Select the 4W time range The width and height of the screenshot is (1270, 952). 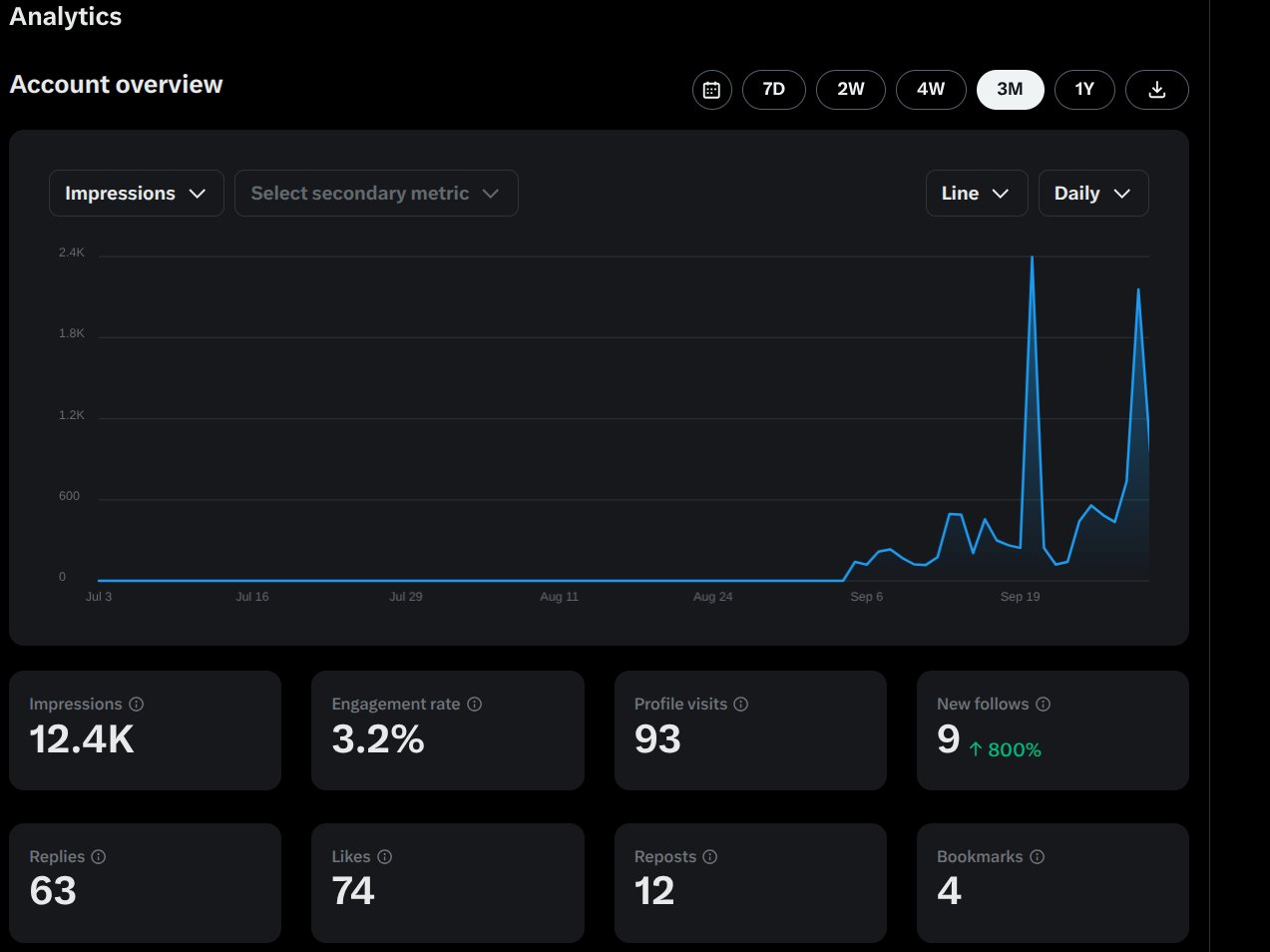931,90
